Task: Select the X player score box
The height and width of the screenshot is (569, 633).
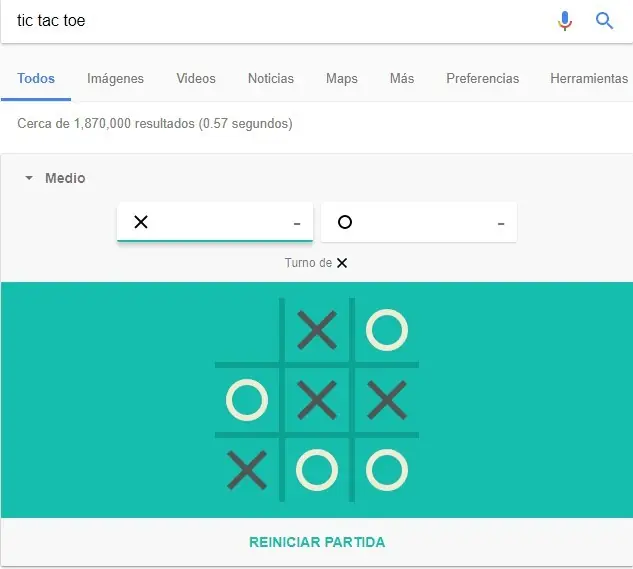Action: click(215, 222)
